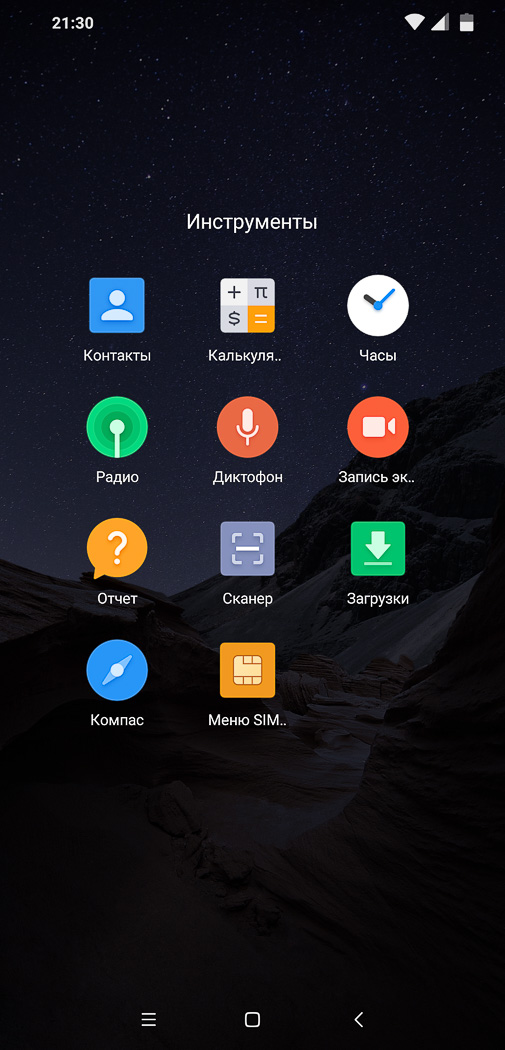Tap the Диктофон label text

click(x=248, y=477)
